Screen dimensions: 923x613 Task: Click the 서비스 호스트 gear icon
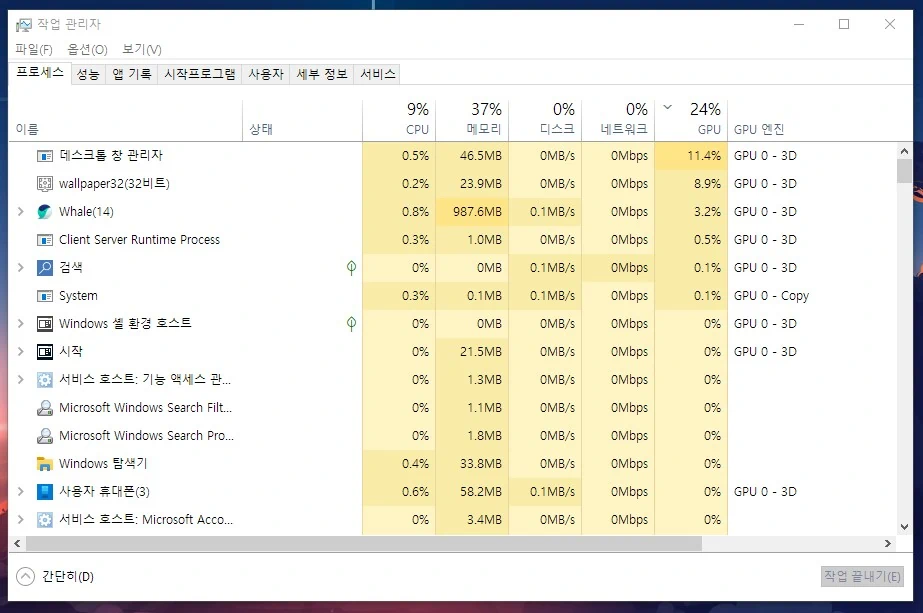(x=43, y=379)
